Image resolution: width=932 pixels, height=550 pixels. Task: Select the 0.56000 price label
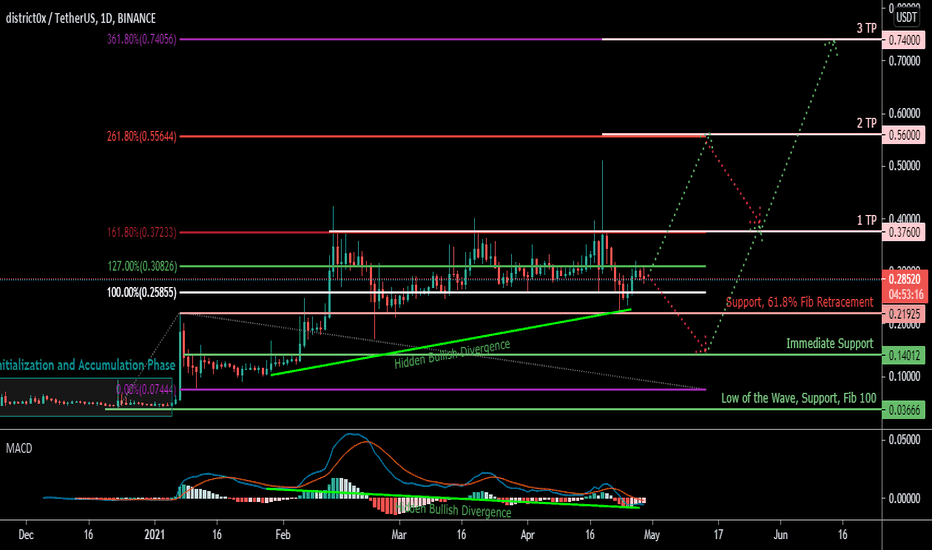point(904,135)
